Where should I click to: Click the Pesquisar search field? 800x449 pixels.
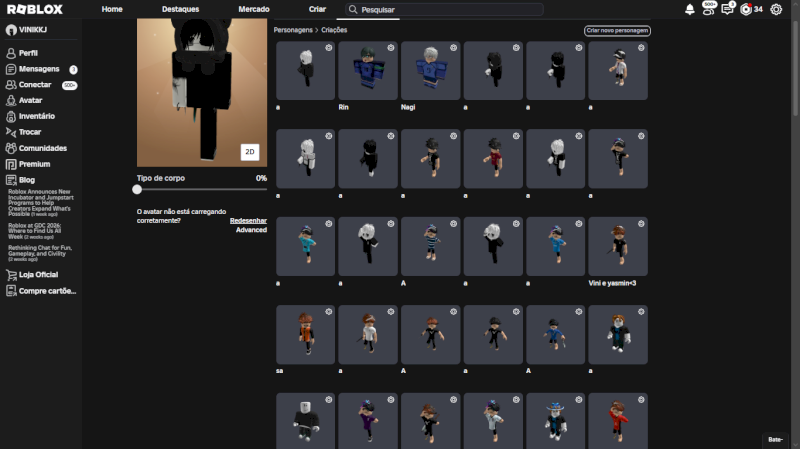[x=444, y=9]
